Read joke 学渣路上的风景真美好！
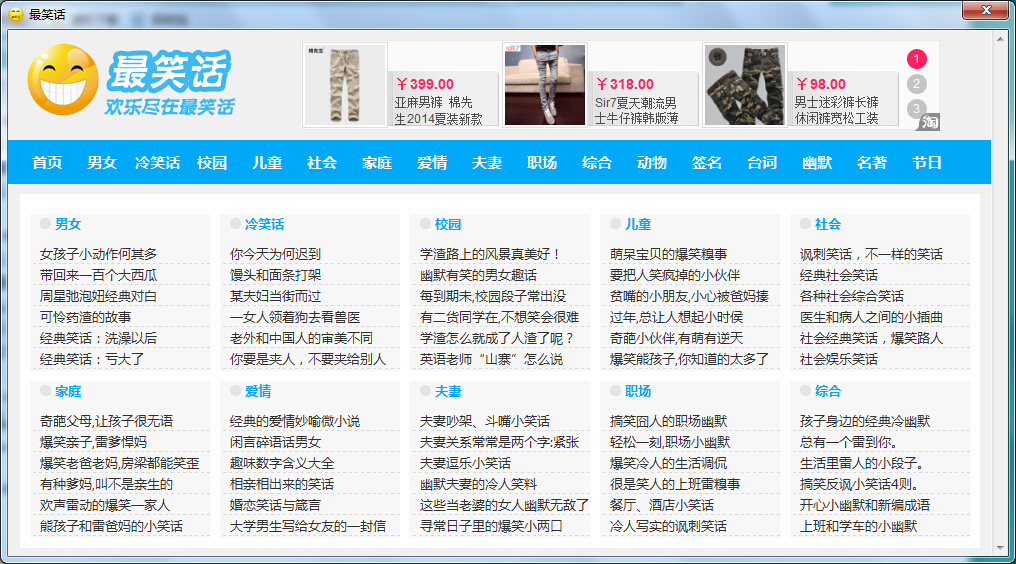 click(491, 254)
